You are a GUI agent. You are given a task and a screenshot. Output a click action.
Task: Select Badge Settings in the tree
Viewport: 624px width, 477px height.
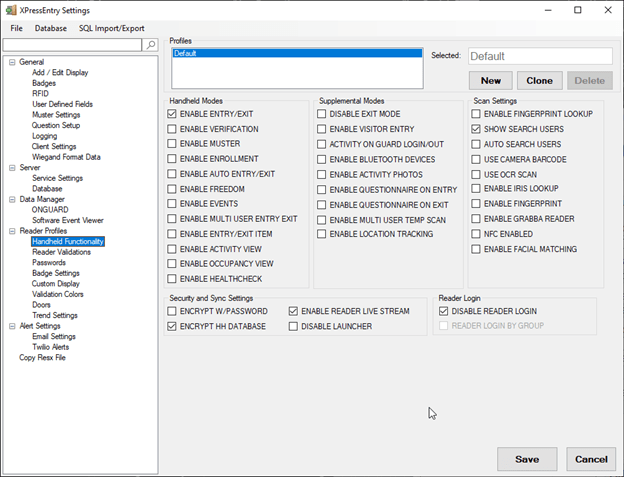[x=55, y=273]
